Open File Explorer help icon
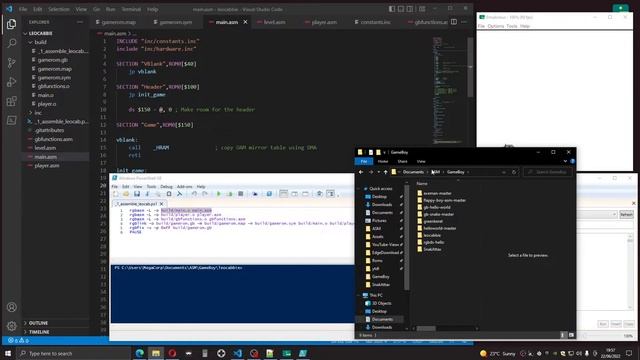640x360 pixels. [x=572, y=161]
